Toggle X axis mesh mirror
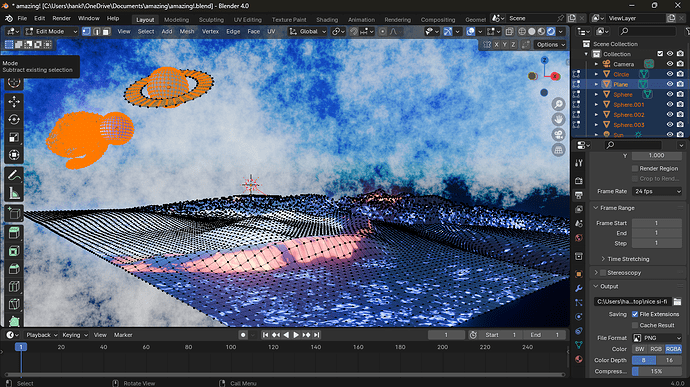This screenshot has height=387, width=690. tap(496, 44)
